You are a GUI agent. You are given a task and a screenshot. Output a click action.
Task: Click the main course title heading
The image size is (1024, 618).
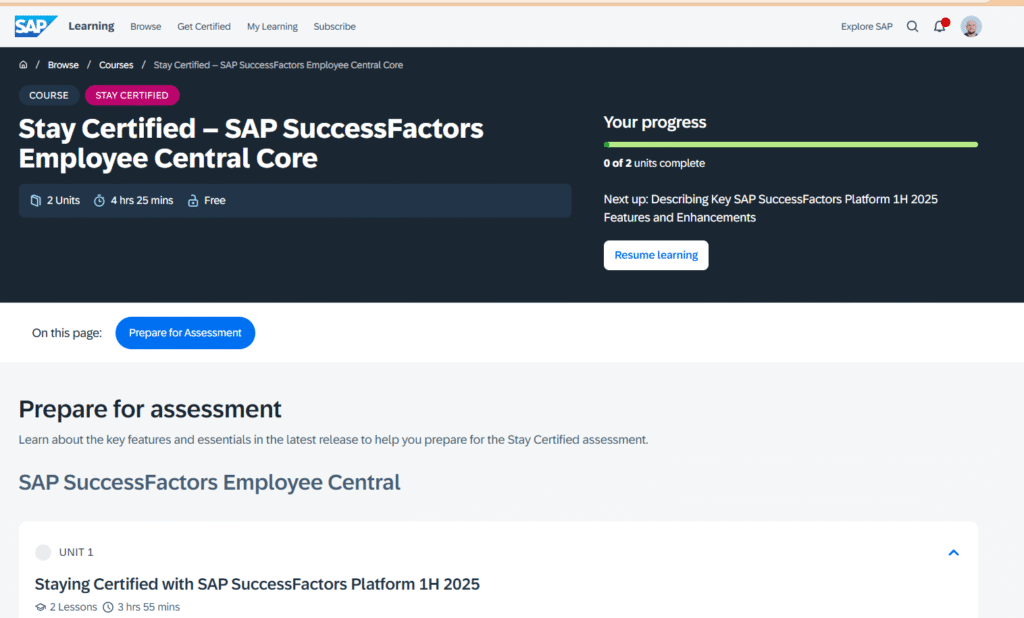251,143
